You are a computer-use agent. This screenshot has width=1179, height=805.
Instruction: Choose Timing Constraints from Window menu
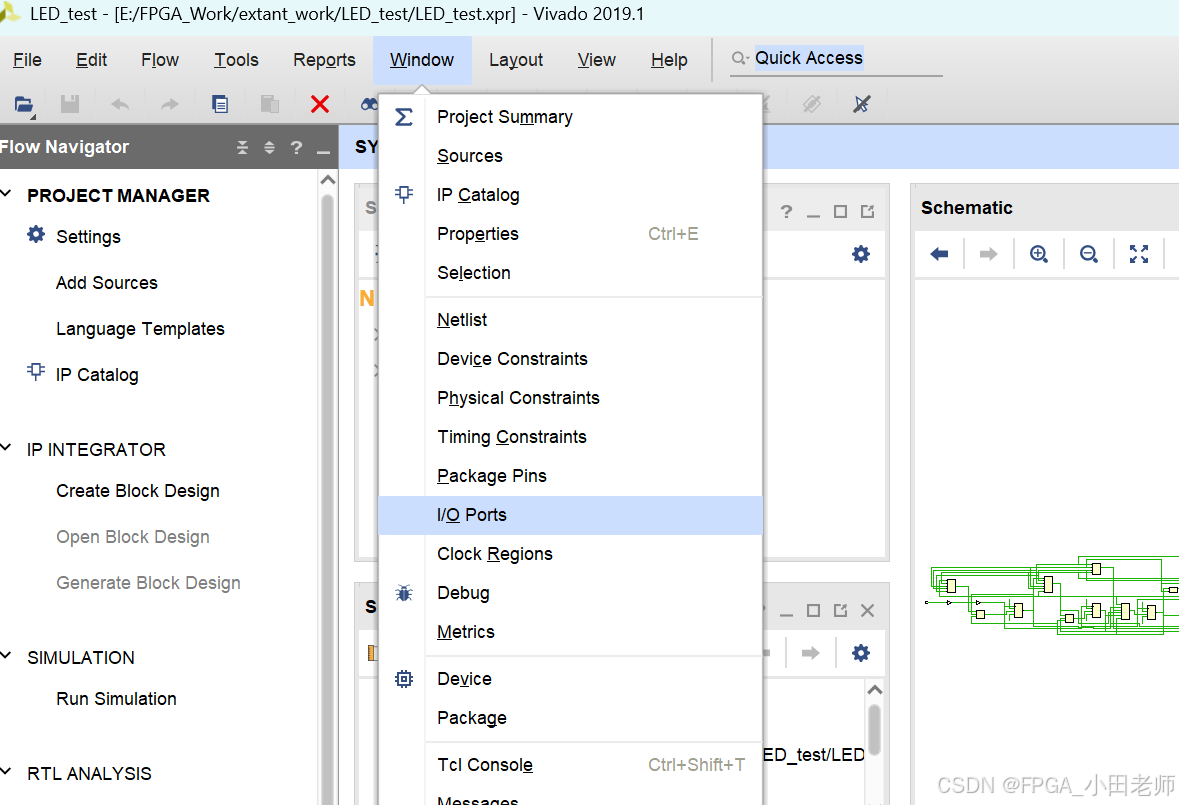tap(570, 437)
